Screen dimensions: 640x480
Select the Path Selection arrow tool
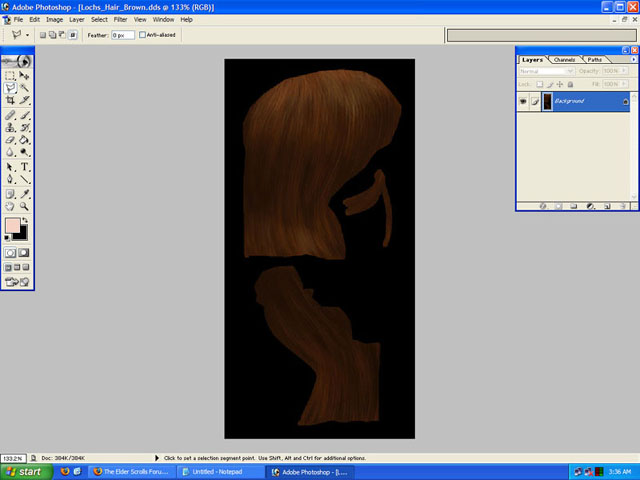click(x=10, y=167)
